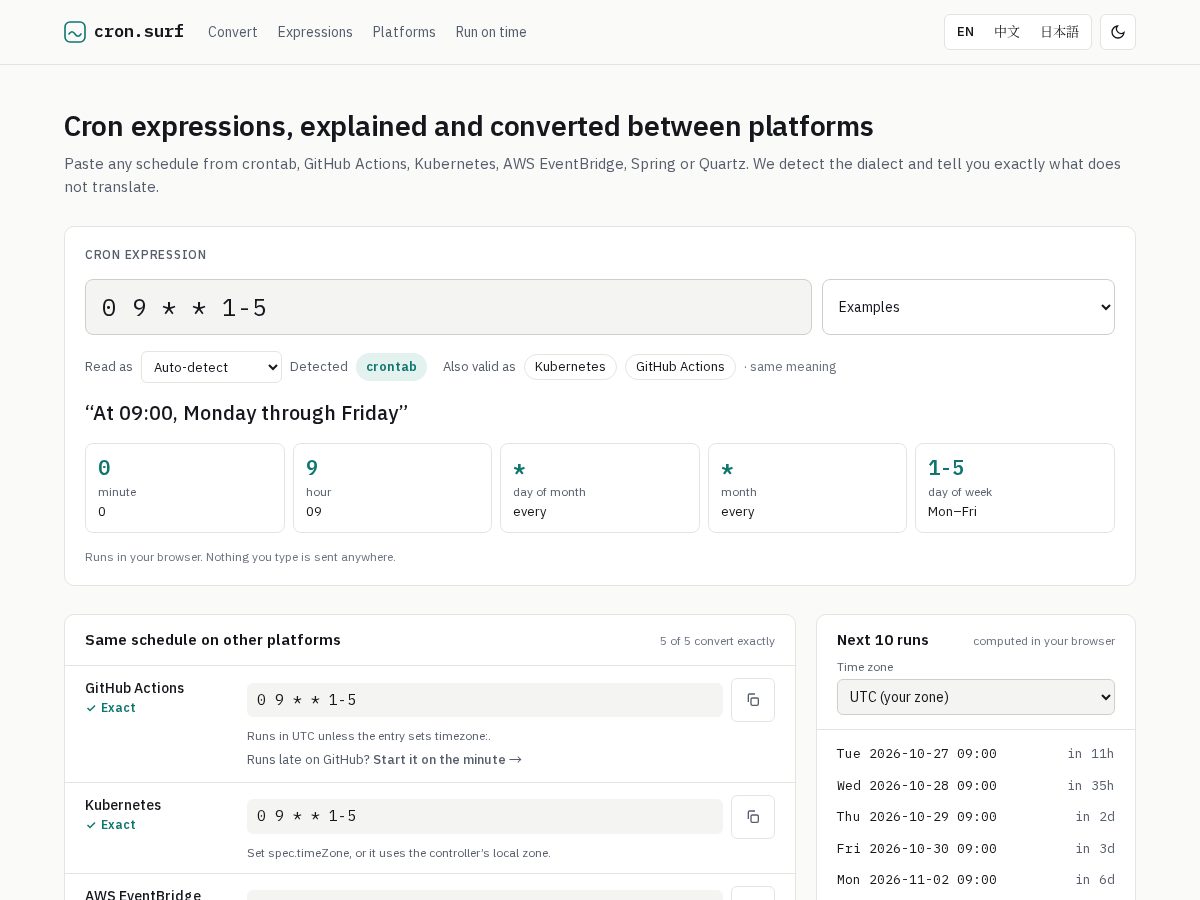The image size is (1200, 900).
Task: Click the Wed 2026-10-28 09:00 run row
Action: (x=976, y=785)
